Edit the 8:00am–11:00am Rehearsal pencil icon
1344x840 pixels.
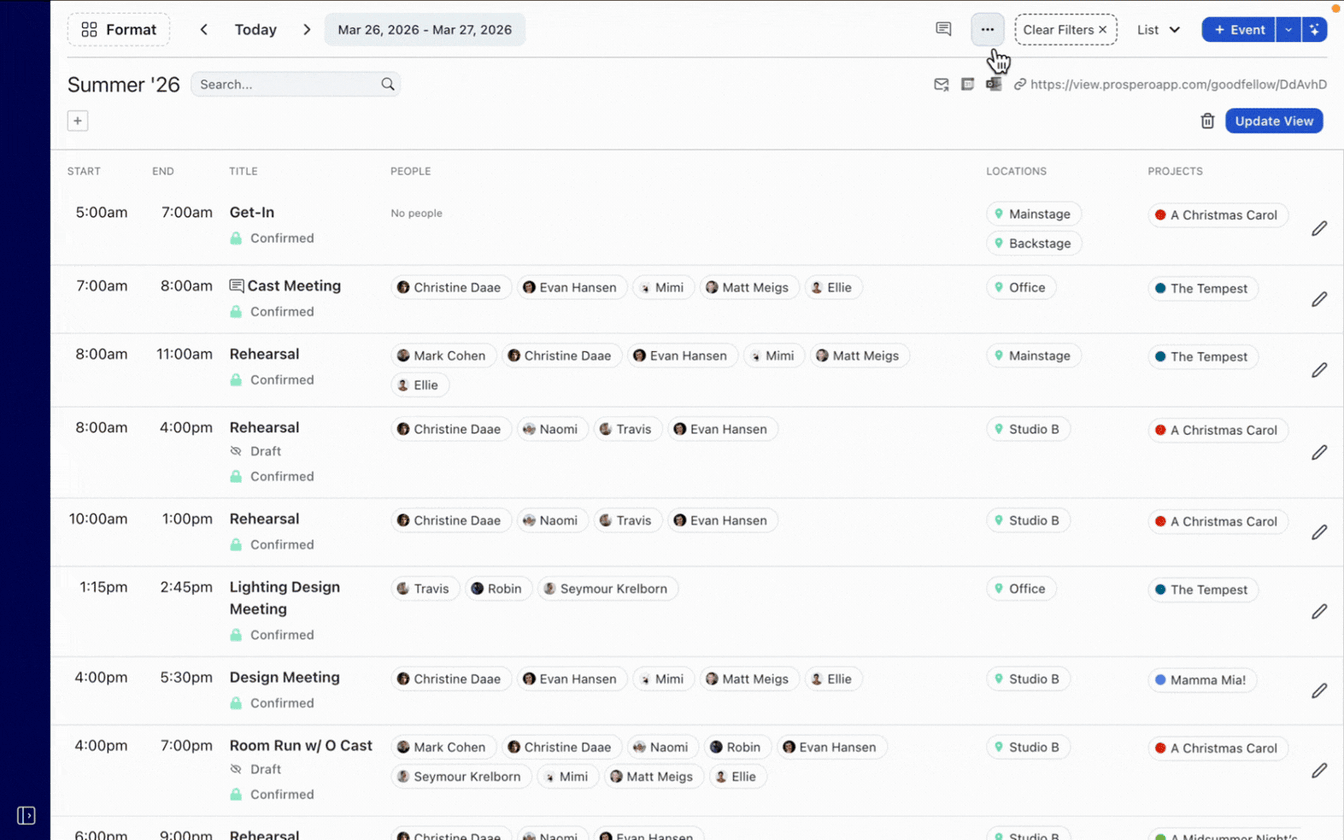point(1319,370)
